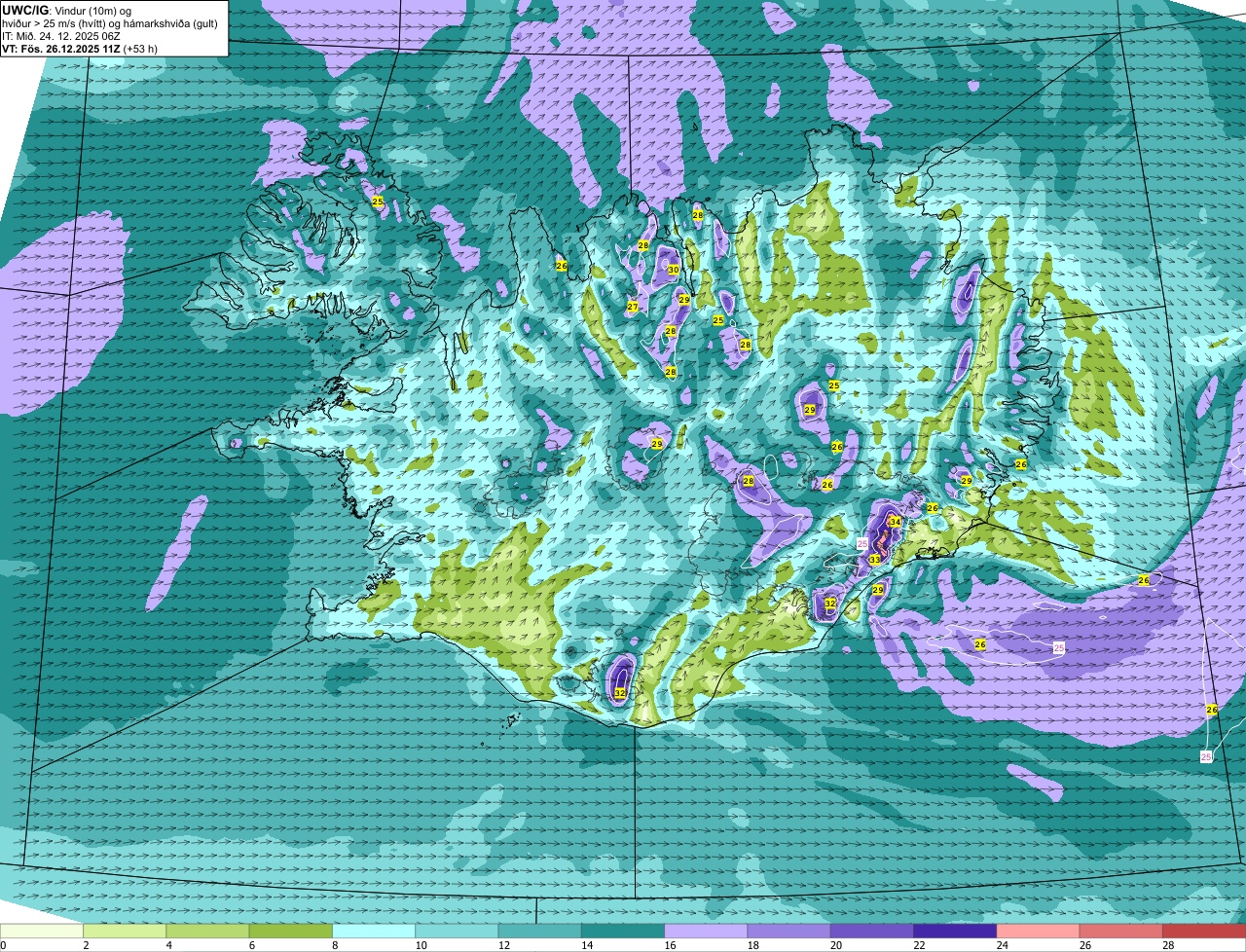Select the yellow 33 gust label

(x=874, y=560)
